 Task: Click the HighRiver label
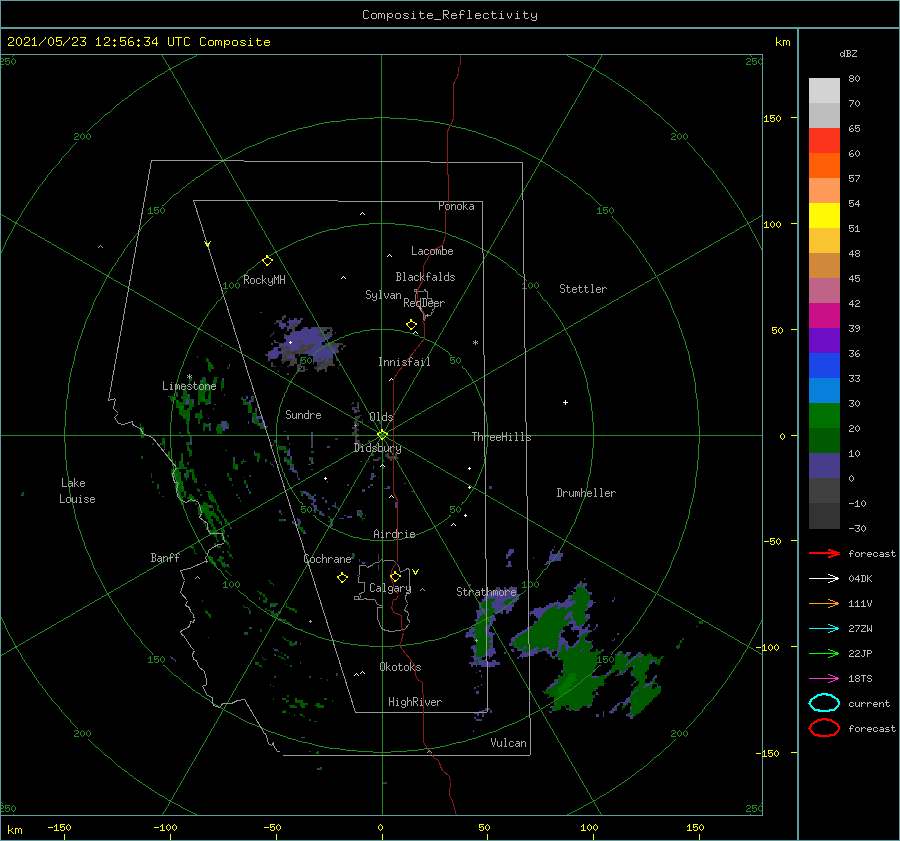415,702
